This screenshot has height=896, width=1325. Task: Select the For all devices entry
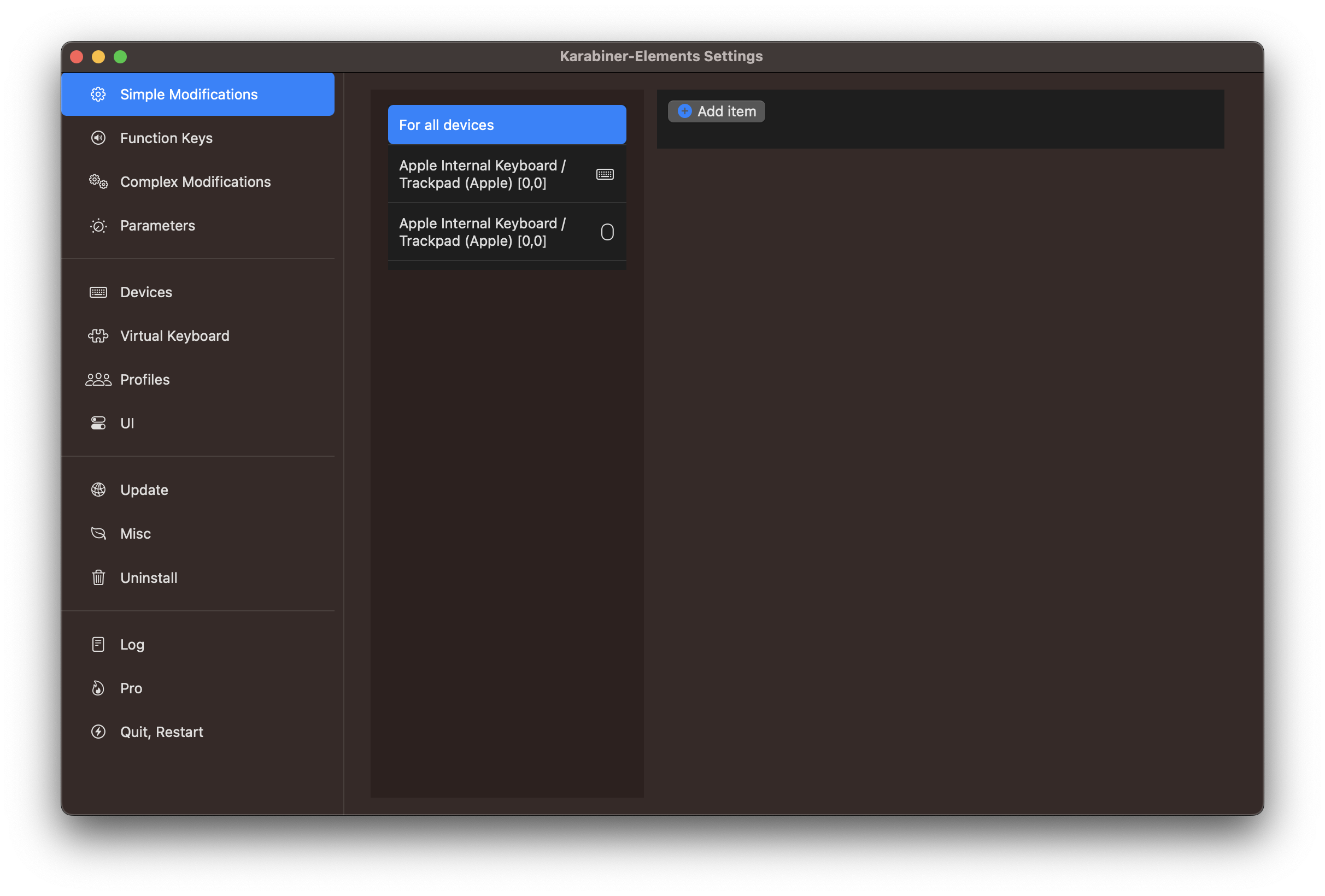point(506,125)
